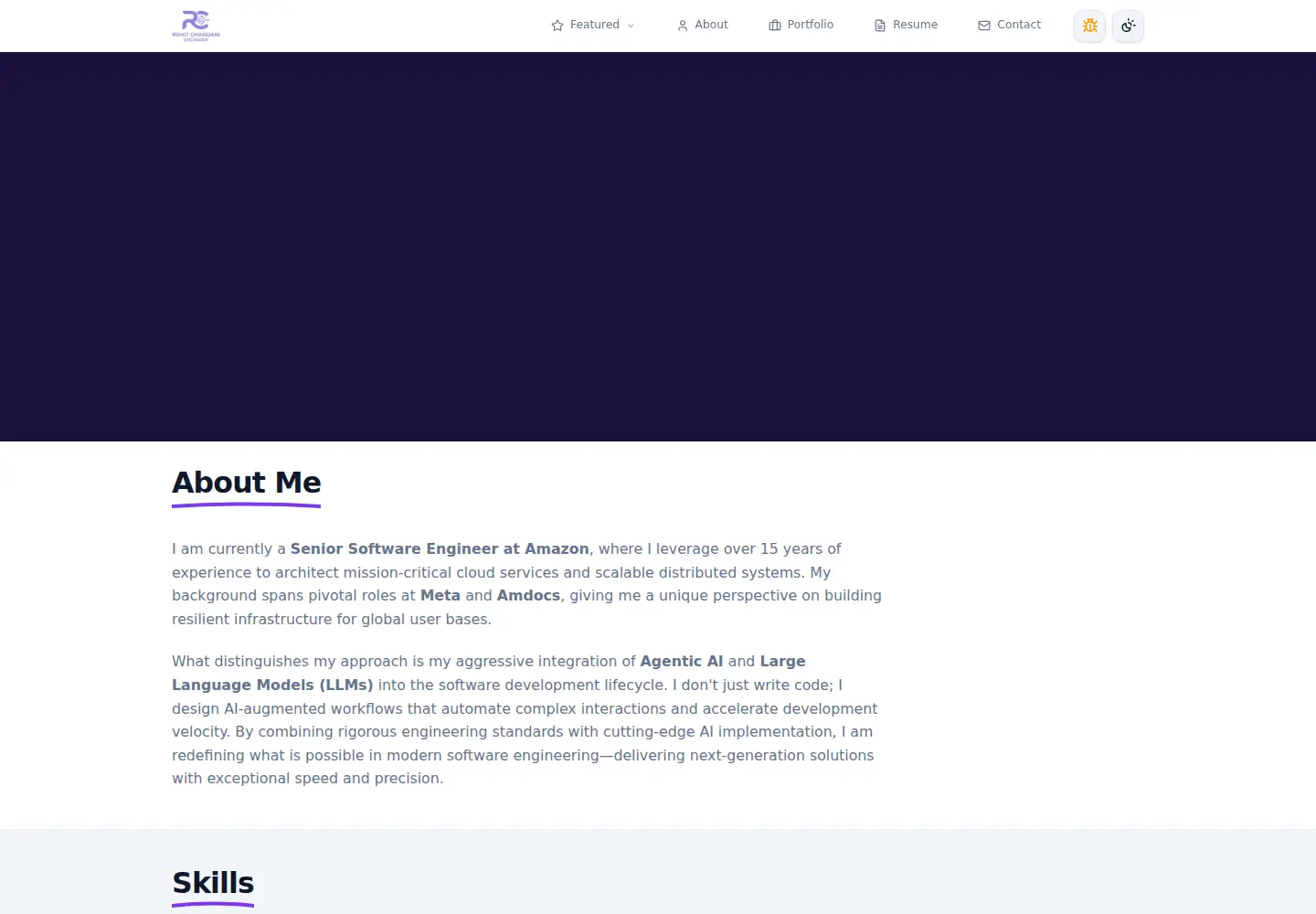
Task: Click the bold "Agentic AI" text
Action: (682, 661)
